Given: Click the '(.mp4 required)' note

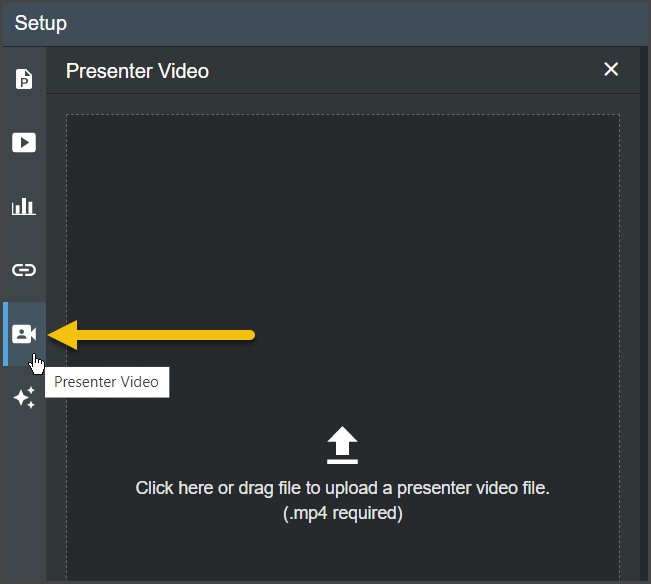Looking at the screenshot, I should 343,513.
